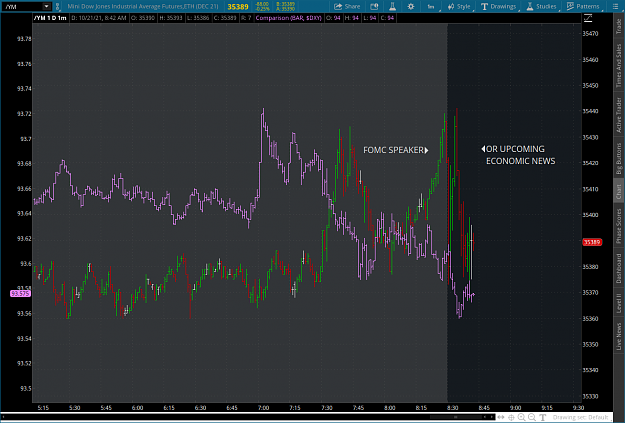Switch to the Times And Sales sidebar tab
Viewport: 625px width, 423px height.
point(619,65)
